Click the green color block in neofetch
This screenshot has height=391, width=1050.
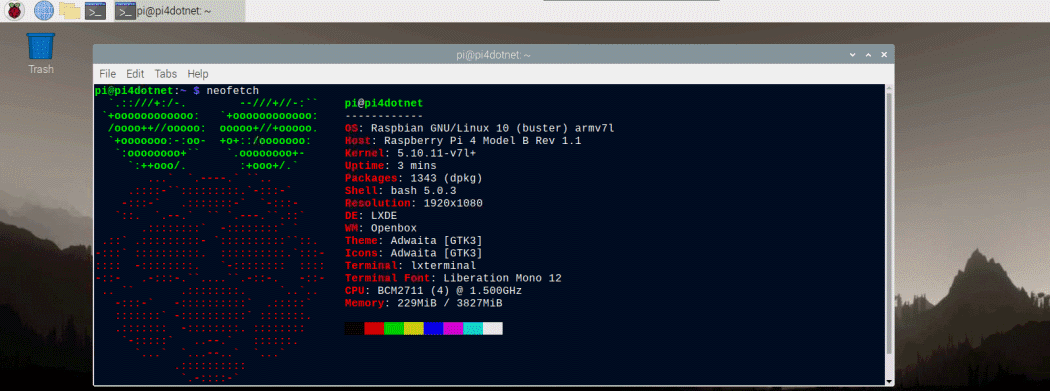point(394,329)
